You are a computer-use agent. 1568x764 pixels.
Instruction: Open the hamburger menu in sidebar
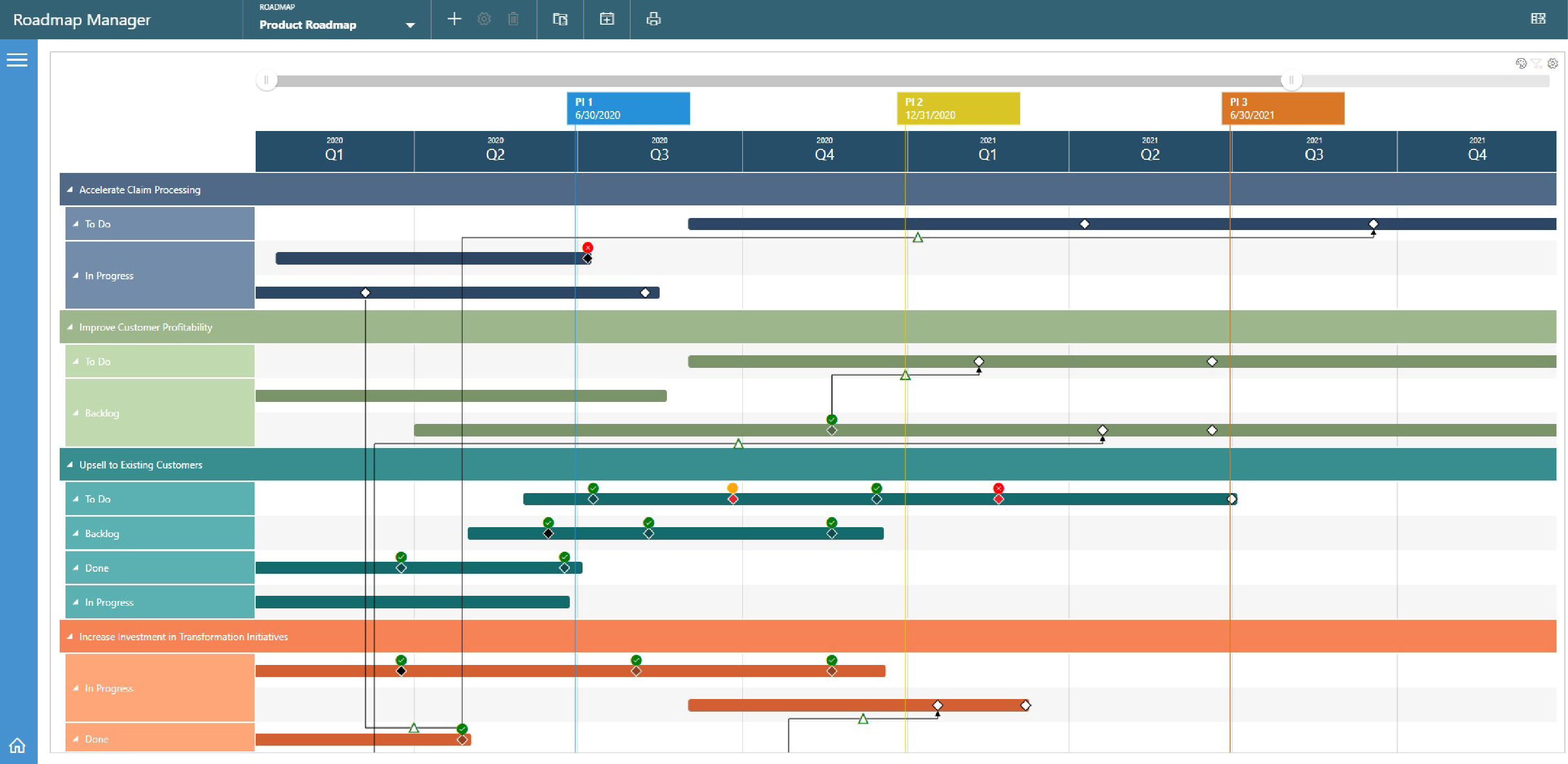(17, 60)
